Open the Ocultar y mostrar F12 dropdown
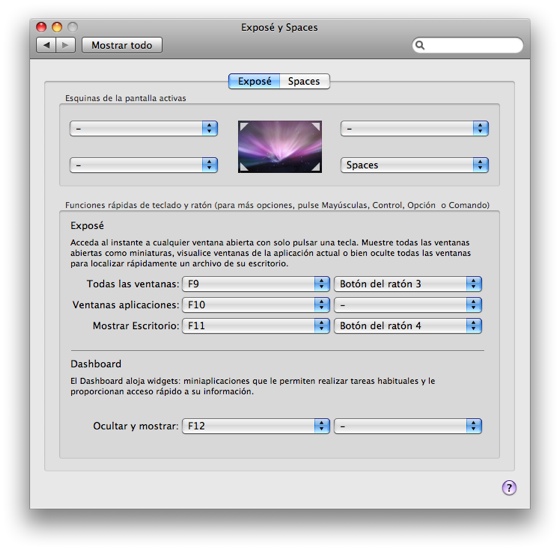 click(256, 426)
